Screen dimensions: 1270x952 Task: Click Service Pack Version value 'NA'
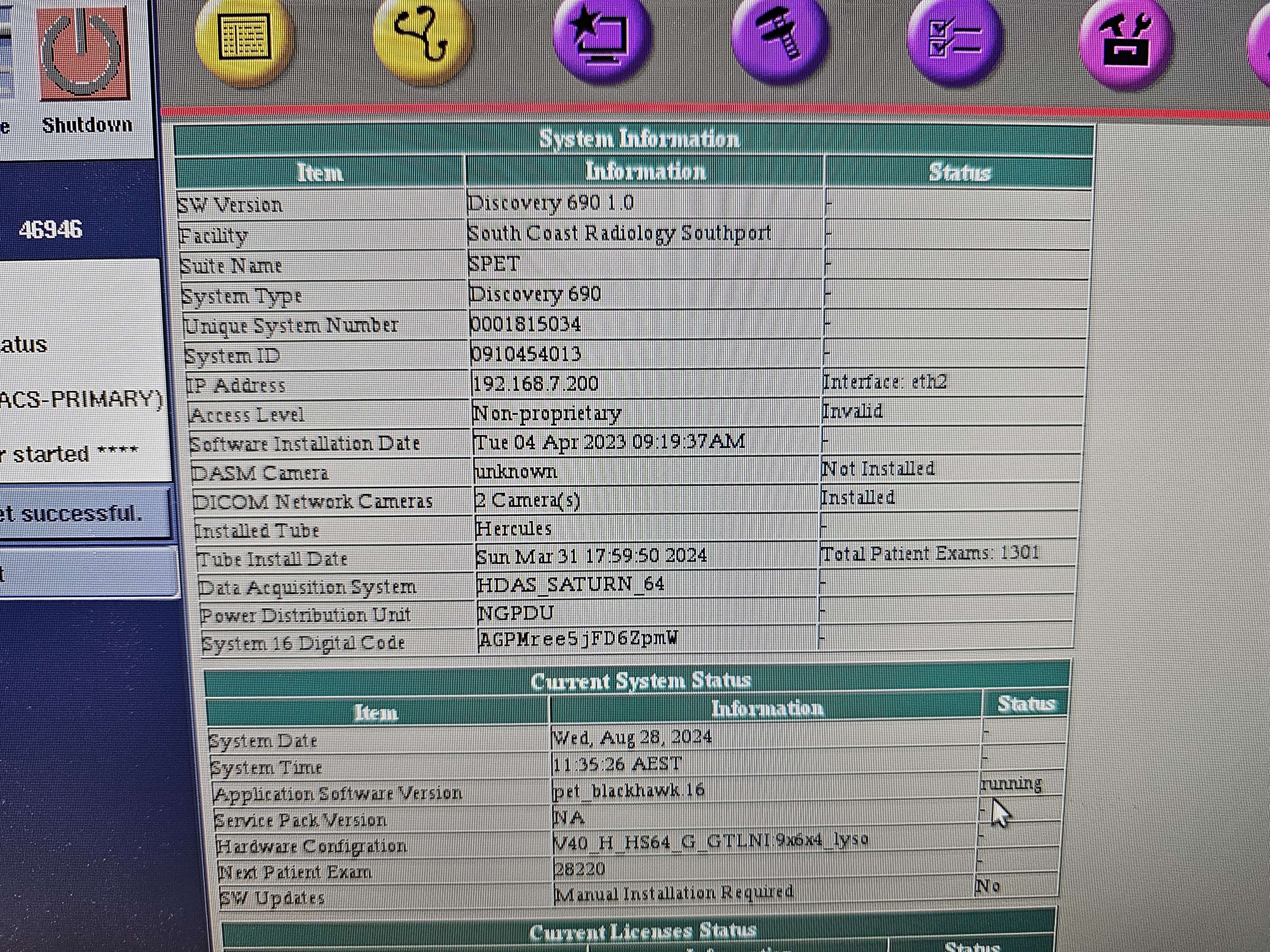569,817
